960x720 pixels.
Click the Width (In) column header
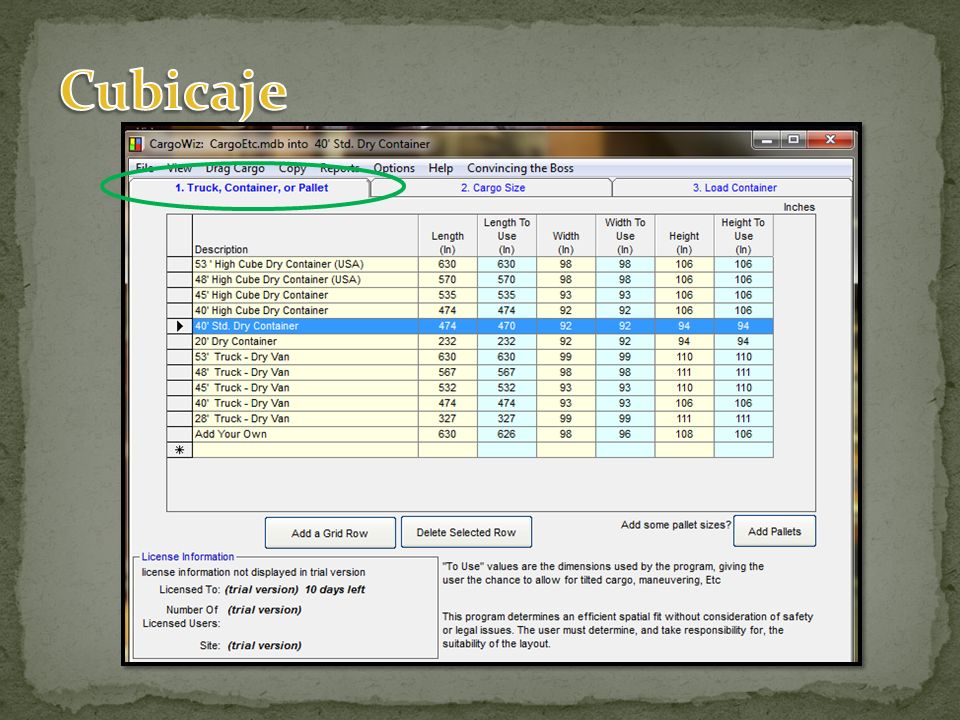(x=566, y=236)
